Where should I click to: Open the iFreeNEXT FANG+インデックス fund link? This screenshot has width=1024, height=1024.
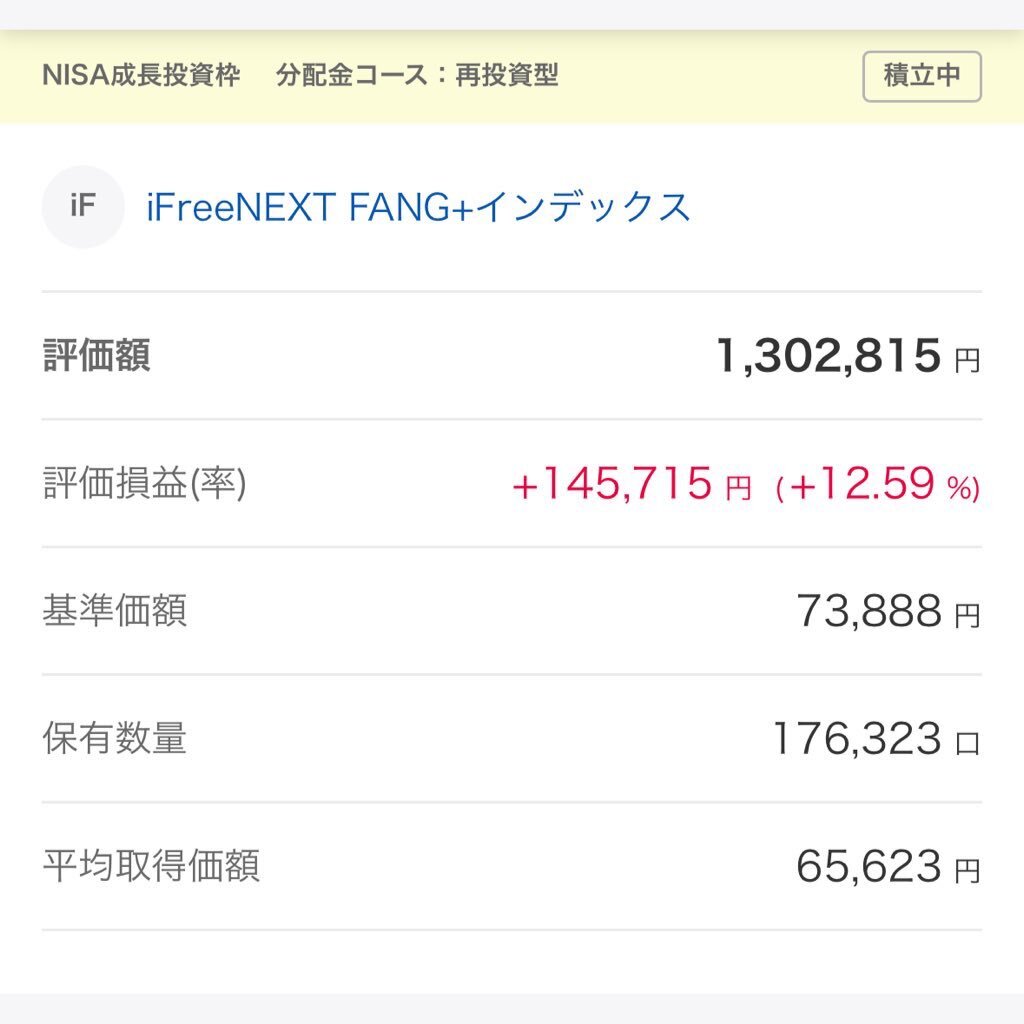[x=418, y=207]
